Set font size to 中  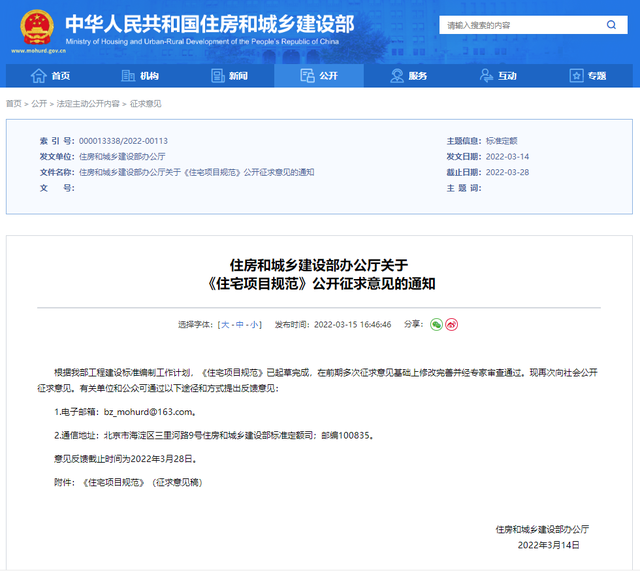click(x=240, y=325)
